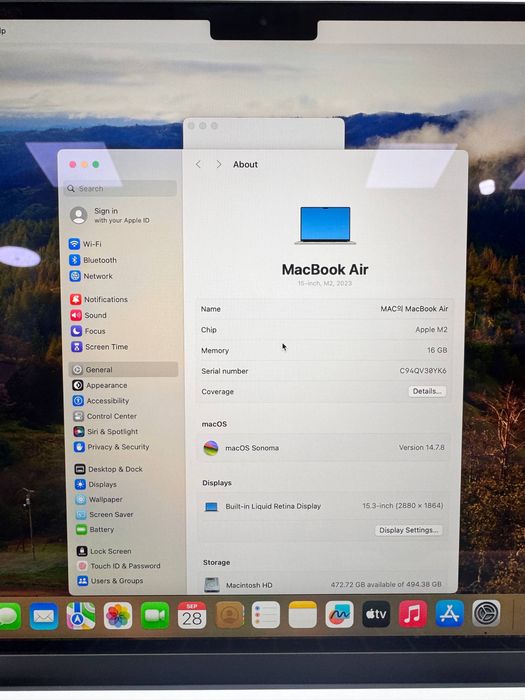Launch Apple TV from the Dock
The height and width of the screenshot is (700, 525).
[376, 614]
